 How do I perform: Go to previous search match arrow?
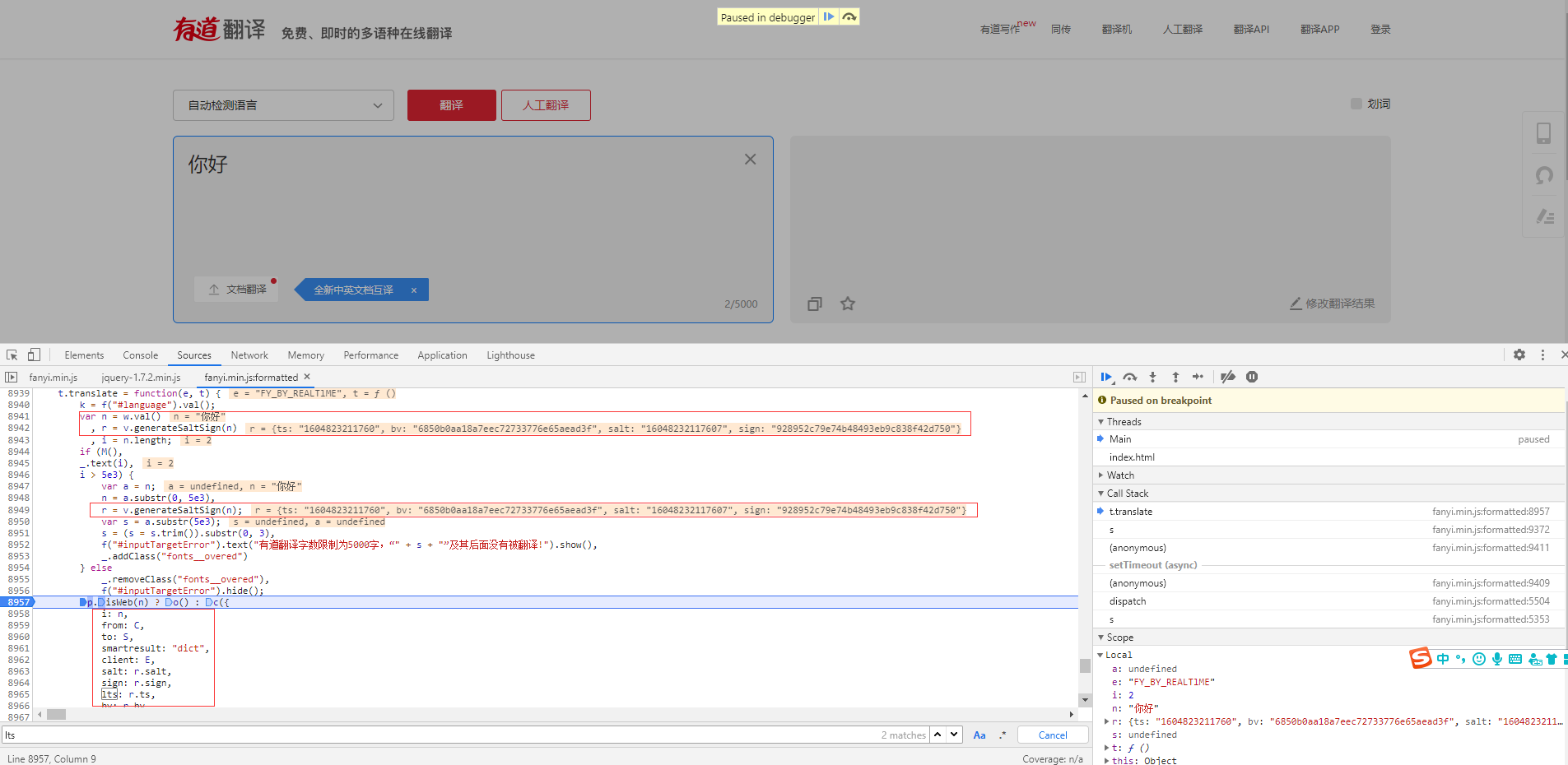[938, 735]
